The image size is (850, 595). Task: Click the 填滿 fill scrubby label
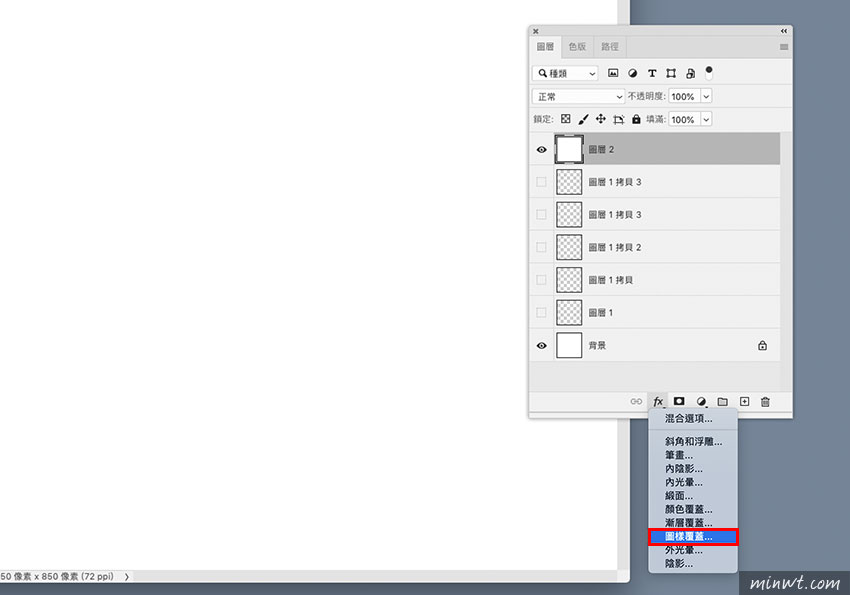[655, 119]
